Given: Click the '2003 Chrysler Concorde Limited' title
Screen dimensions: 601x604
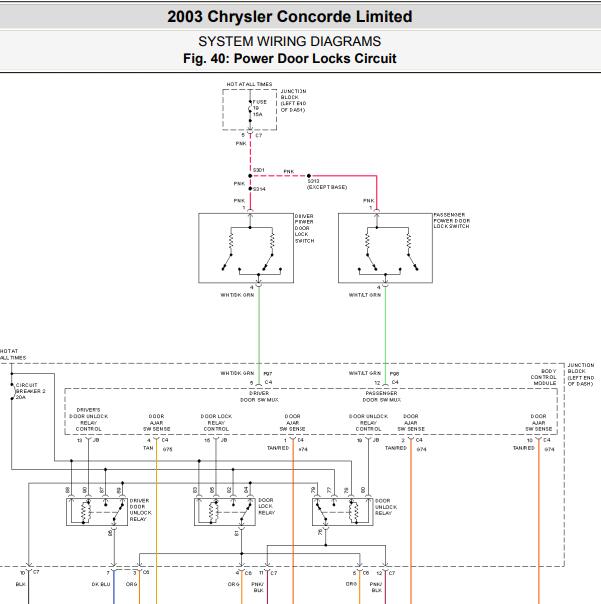Looking at the screenshot, I should point(289,17).
